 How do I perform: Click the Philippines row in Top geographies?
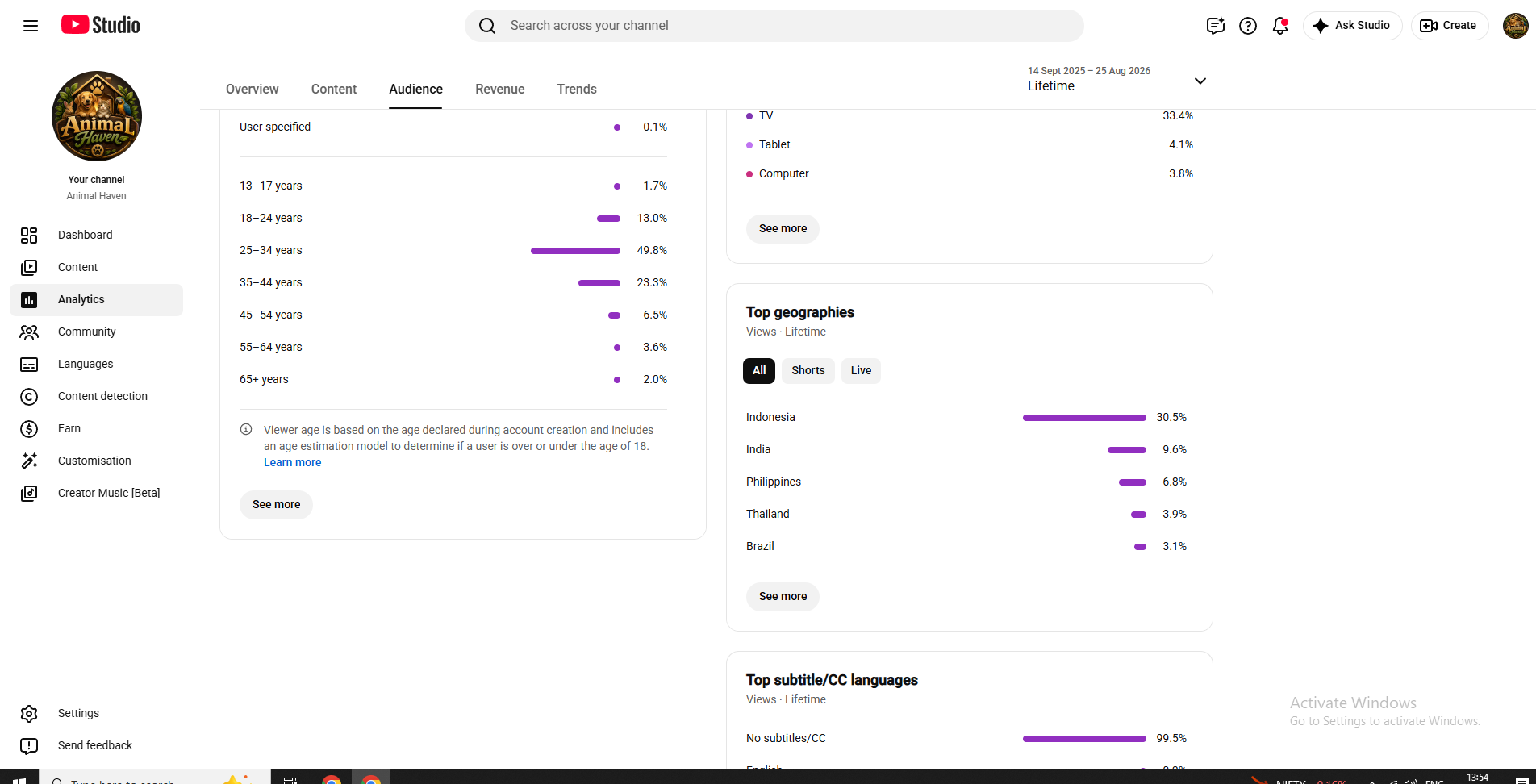[x=966, y=482]
